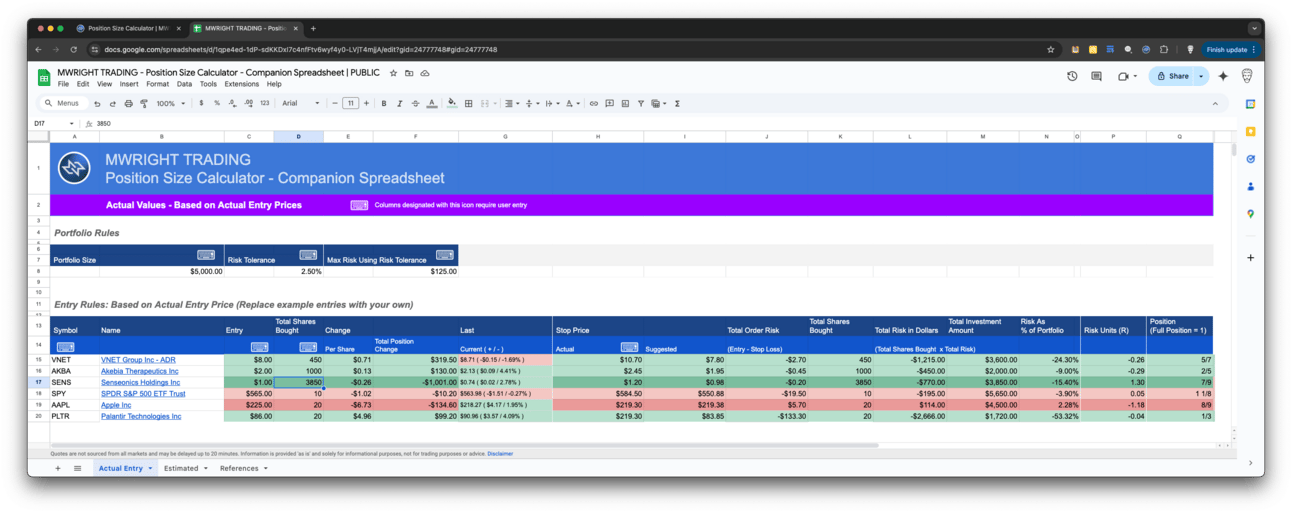Toggle Italic formatting
Image resolution: width=1292 pixels, height=513 pixels.
click(399, 103)
